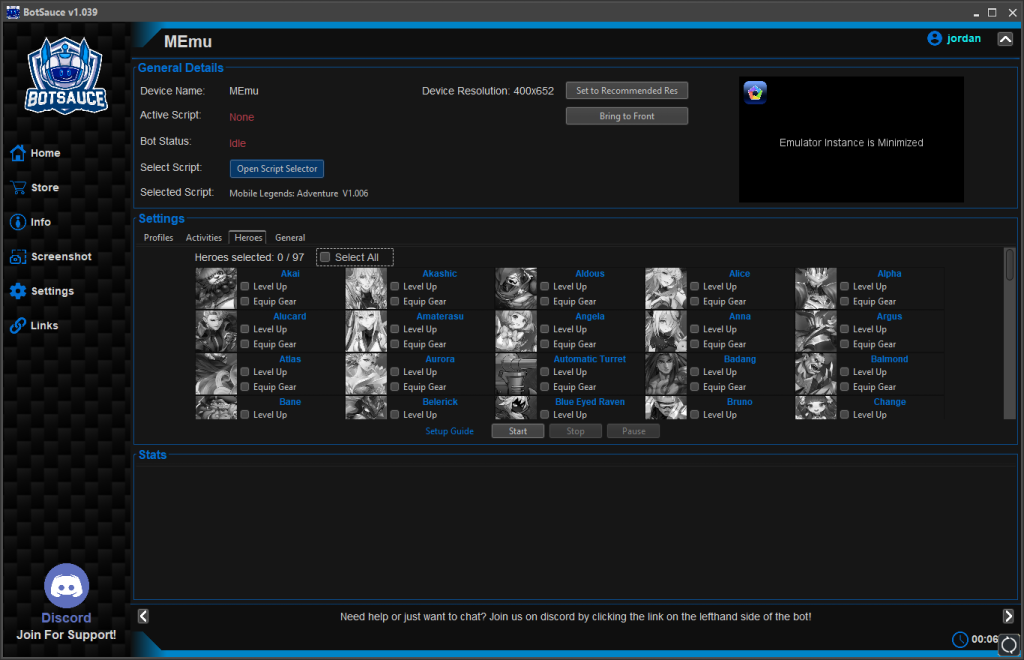Image resolution: width=1024 pixels, height=660 pixels.
Task: Click the Discord logo for support
Action: click(x=66, y=586)
